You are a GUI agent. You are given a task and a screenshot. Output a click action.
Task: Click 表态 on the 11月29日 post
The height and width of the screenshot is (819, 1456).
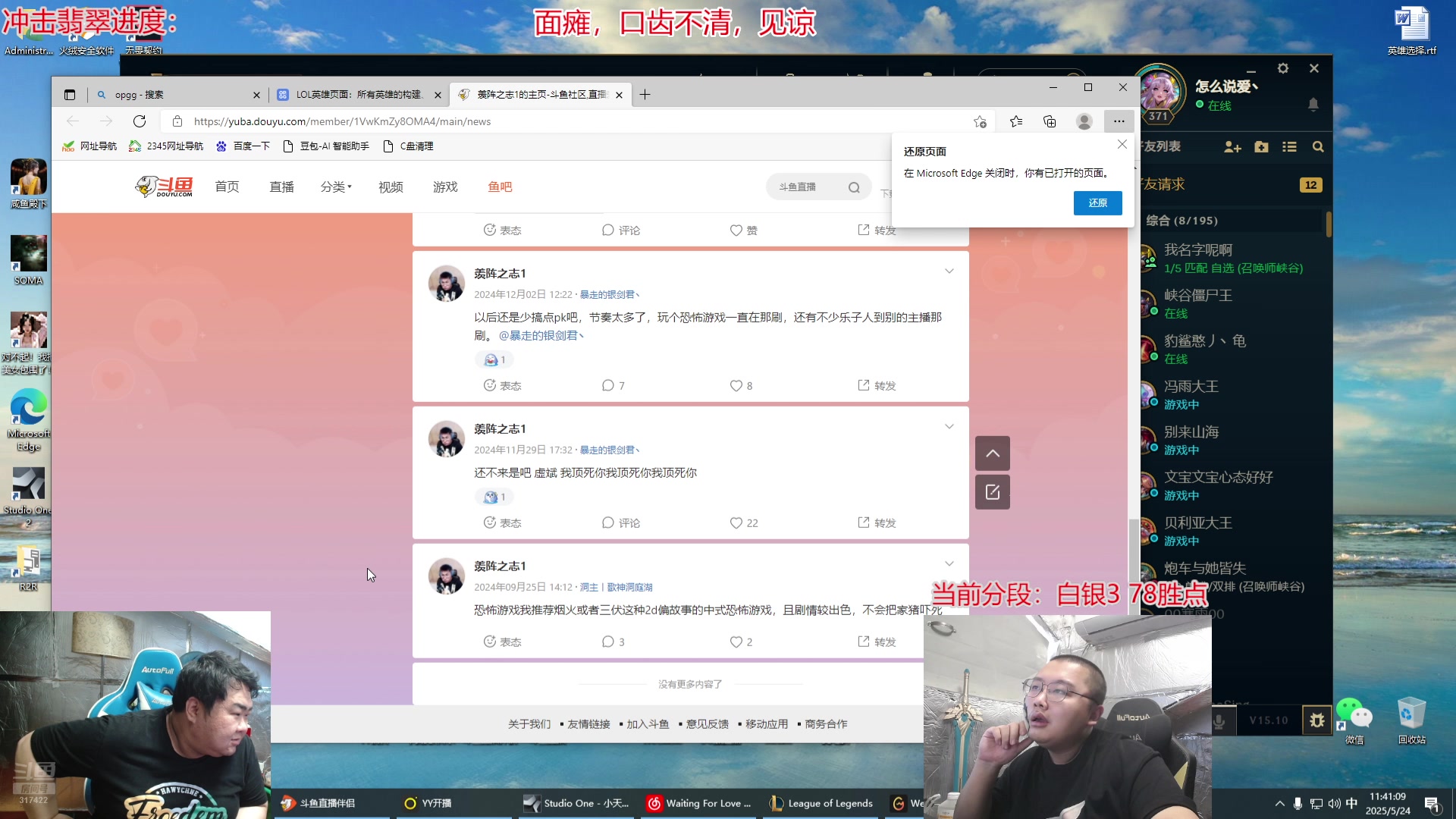tap(502, 522)
